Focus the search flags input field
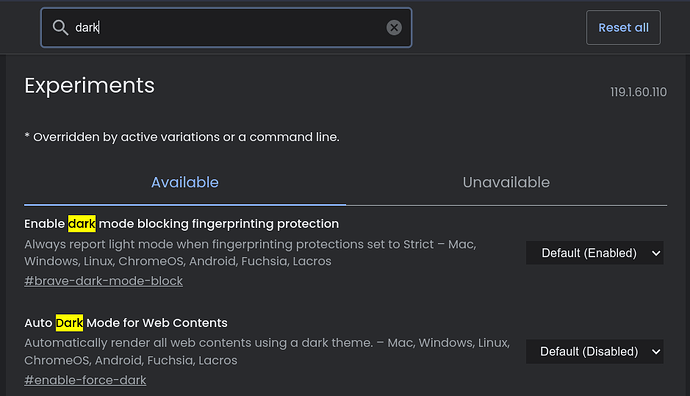Screen dimensions: 690x396 point(226,28)
